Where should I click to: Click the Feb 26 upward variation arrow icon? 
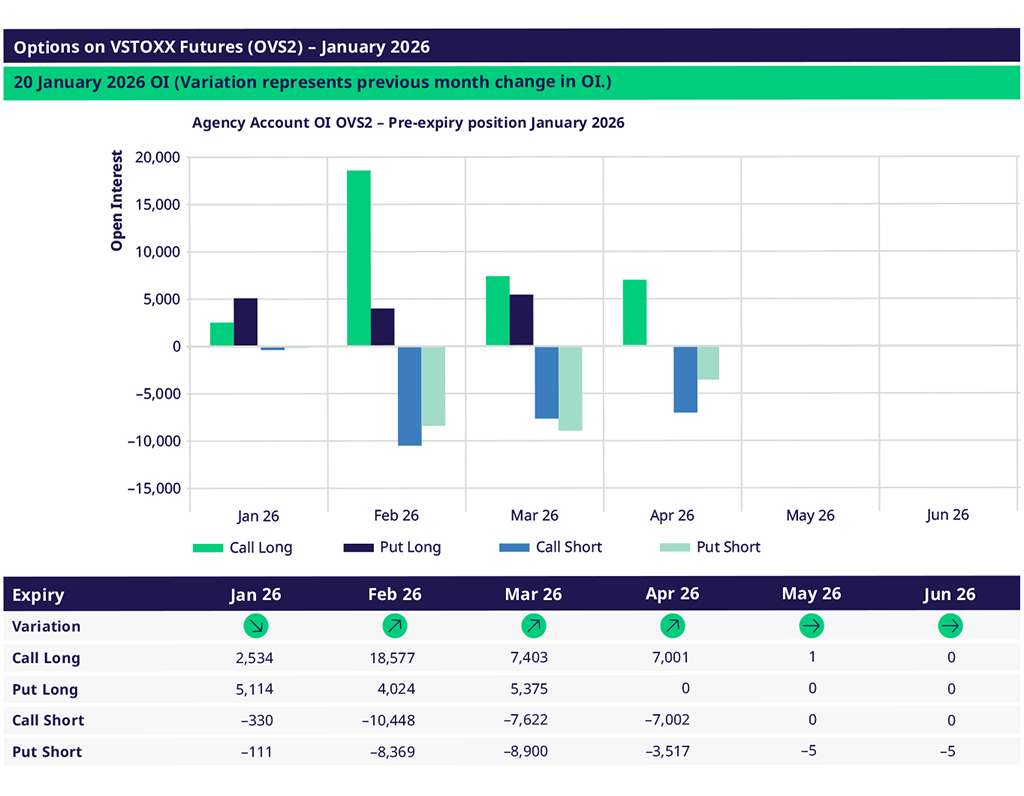pyautogui.click(x=395, y=627)
